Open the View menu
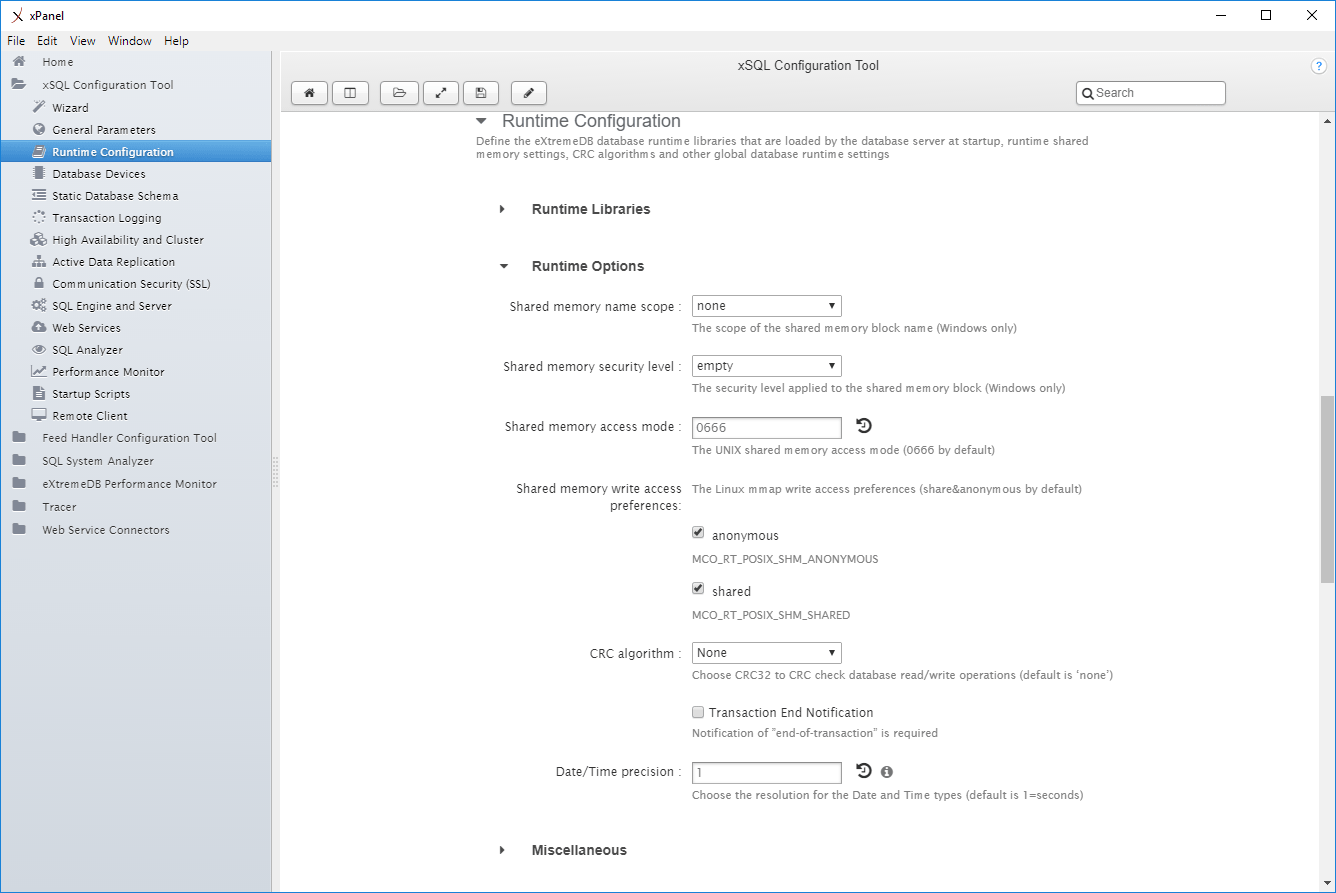 coord(83,41)
